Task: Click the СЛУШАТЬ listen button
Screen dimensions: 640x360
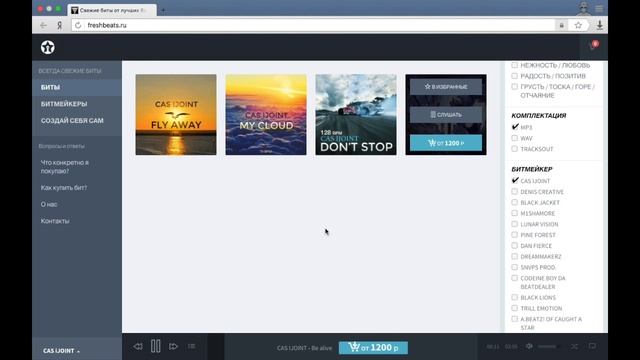Action: click(446, 115)
